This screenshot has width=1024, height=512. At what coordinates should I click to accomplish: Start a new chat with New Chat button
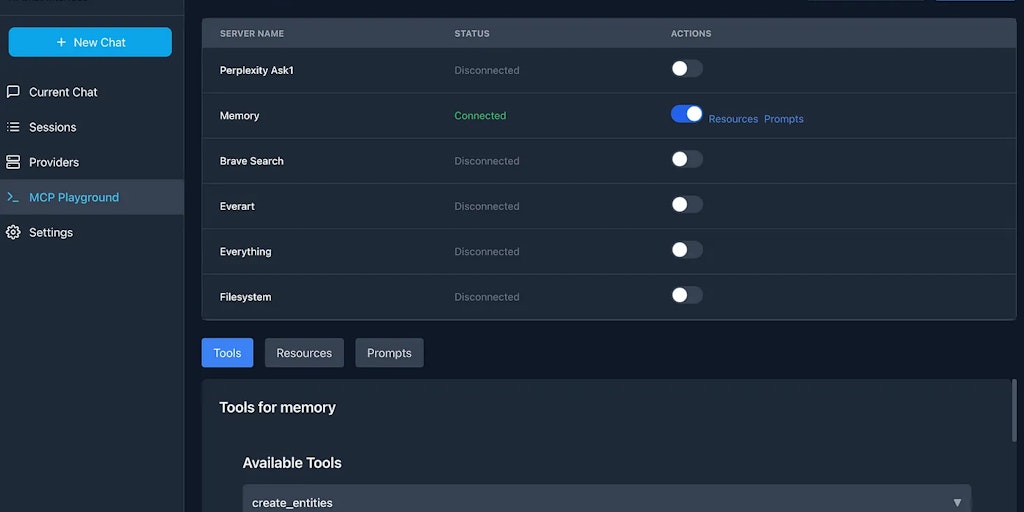point(90,42)
